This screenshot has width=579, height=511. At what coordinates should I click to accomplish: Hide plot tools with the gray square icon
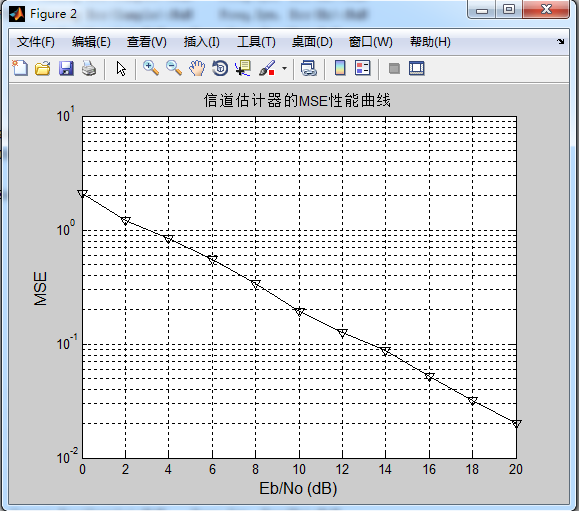pyautogui.click(x=394, y=68)
